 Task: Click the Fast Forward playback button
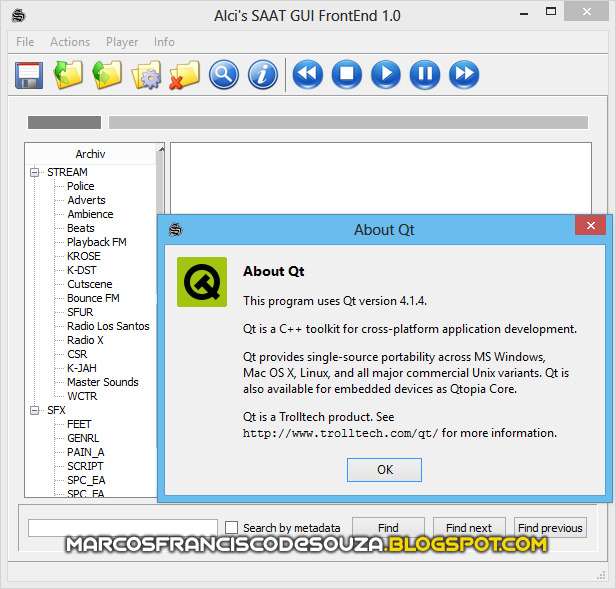coord(464,75)
